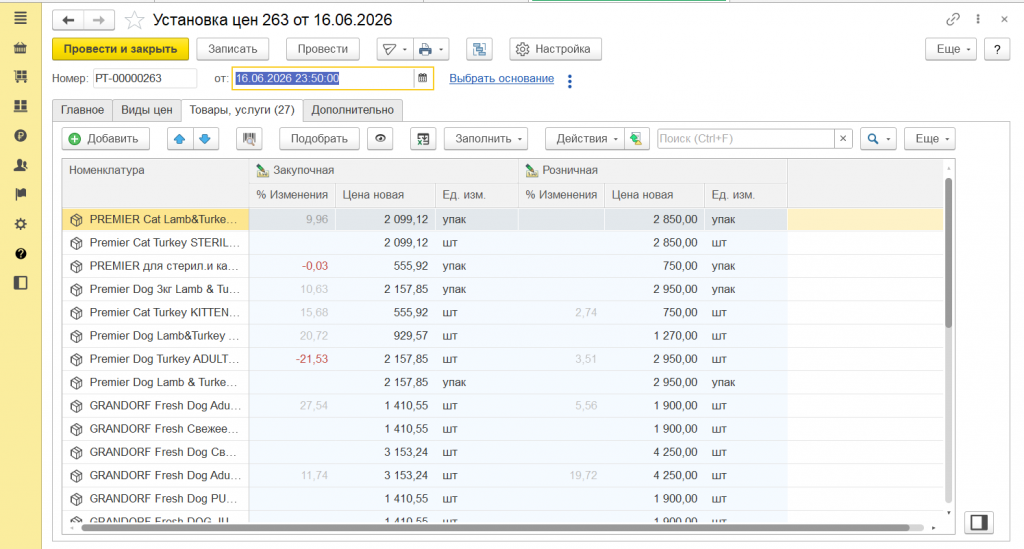Click the horizontal scrollbar of the table
Viewport: 1024px width, 549px height.
pyautogui.click(x=495, y=527)
